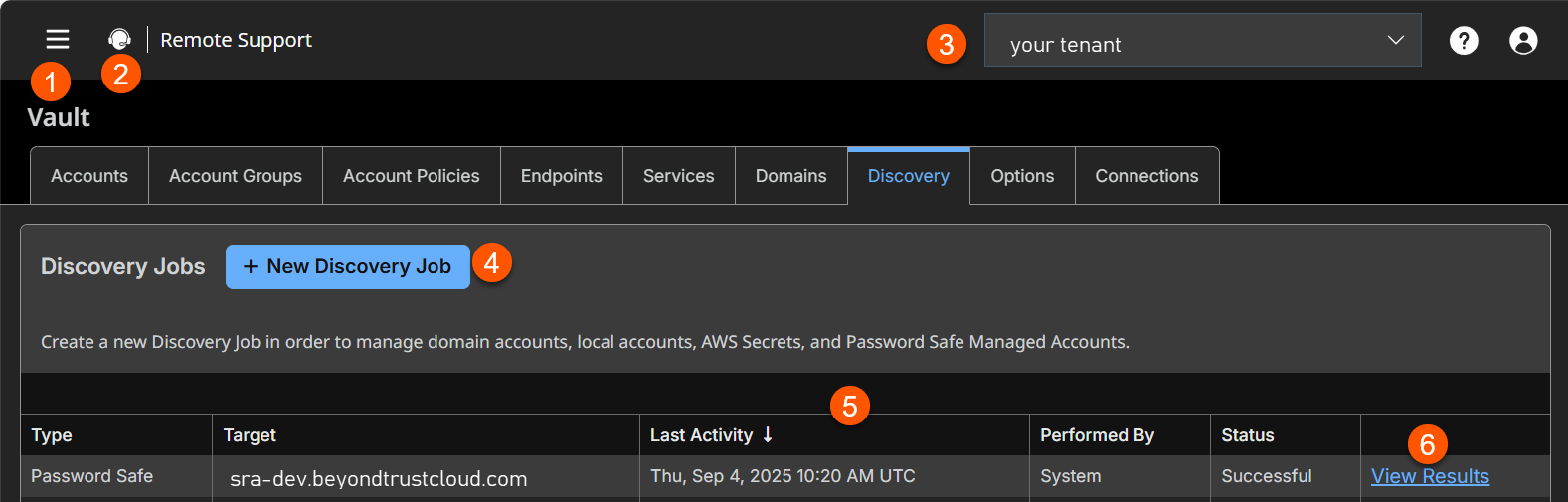Sort by the Target column header
Screen dimensions: 1568x502
pyautogui.click(x=250, y=435)
